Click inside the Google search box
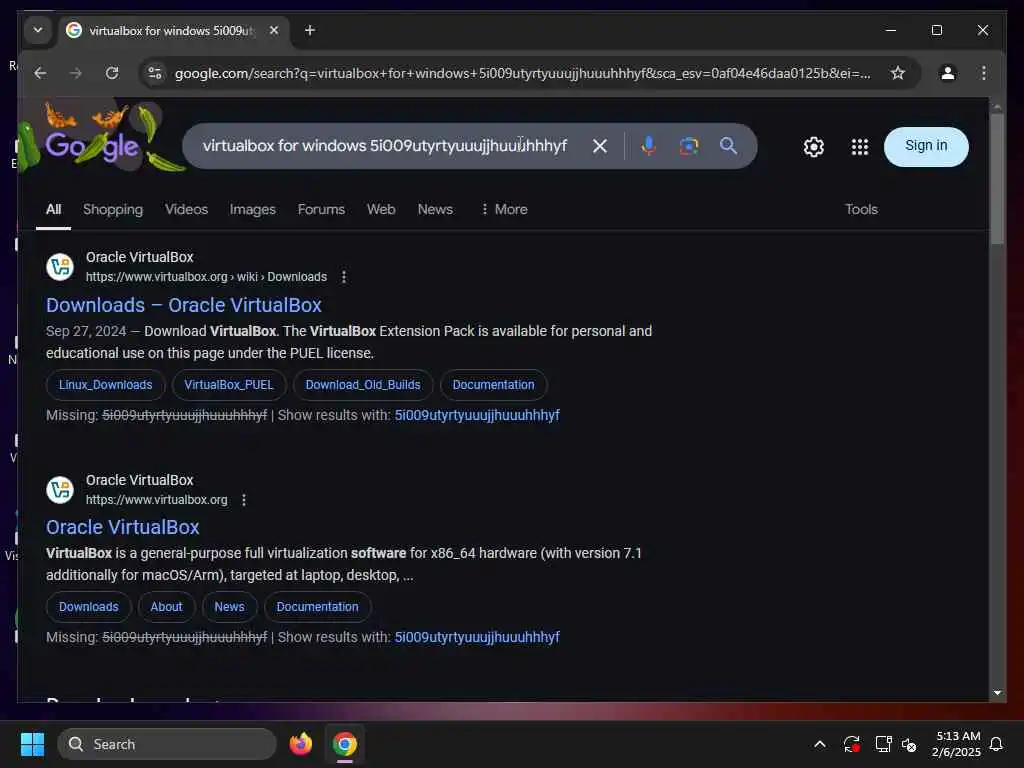 (x=385, y=146)
